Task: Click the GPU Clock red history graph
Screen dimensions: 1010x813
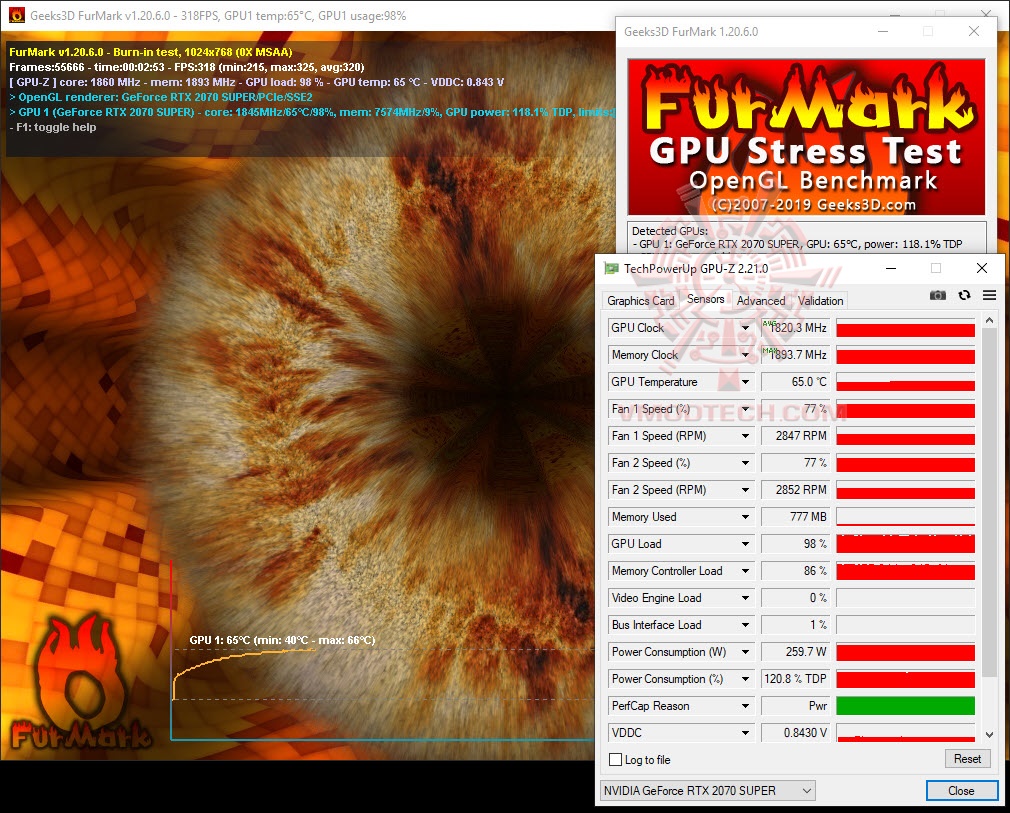Action: 905,328
